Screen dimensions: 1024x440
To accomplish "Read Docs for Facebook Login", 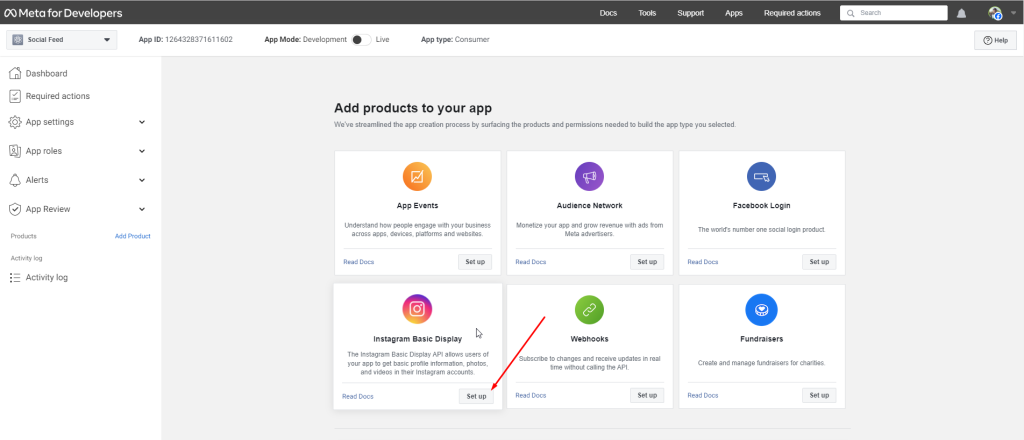I will (x=703, y=262).
